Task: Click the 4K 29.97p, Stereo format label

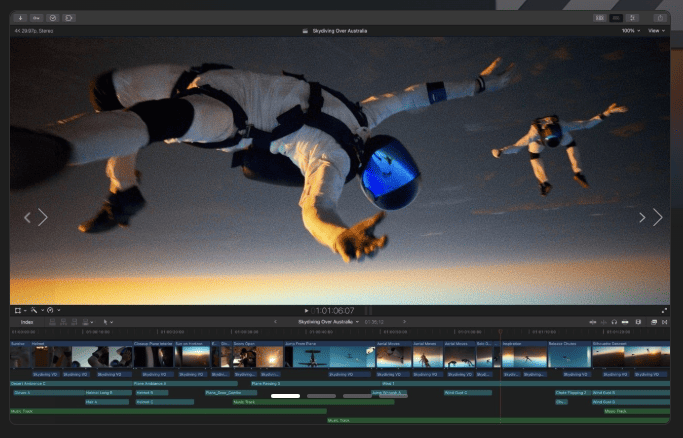Action: 34,31
